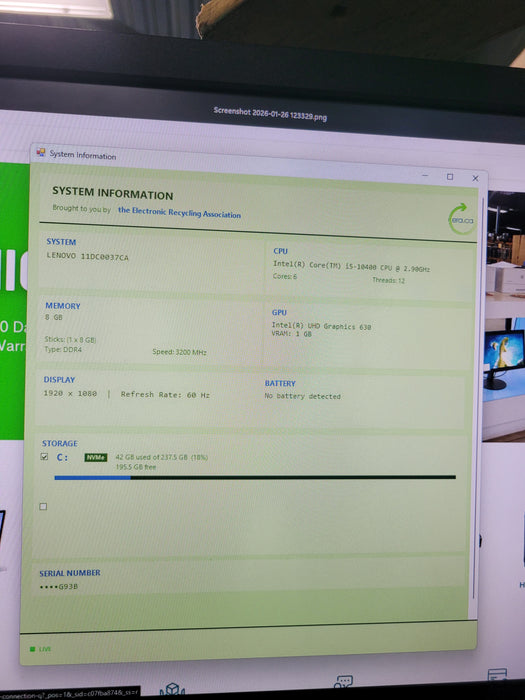
Task: Click the BATTERY section heading
Action: click(280, 383)
